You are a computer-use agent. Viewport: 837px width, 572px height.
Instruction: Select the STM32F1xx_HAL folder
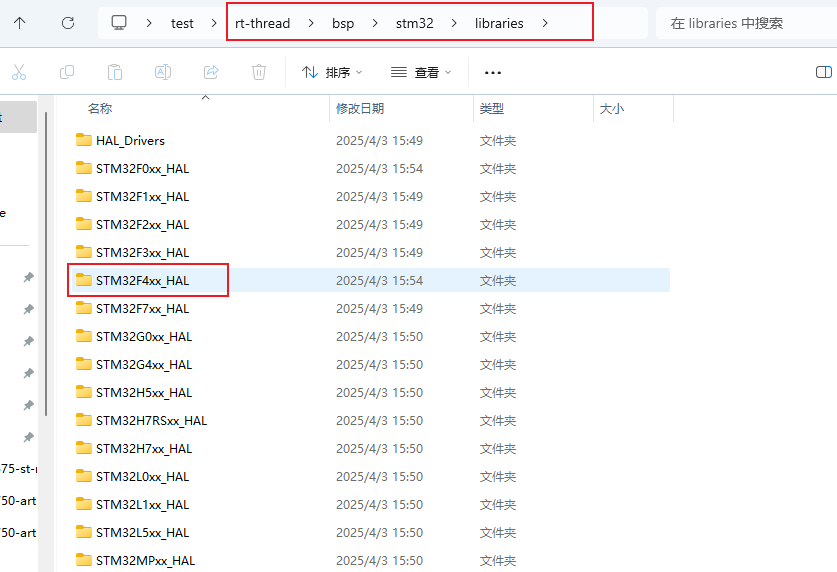143,196
